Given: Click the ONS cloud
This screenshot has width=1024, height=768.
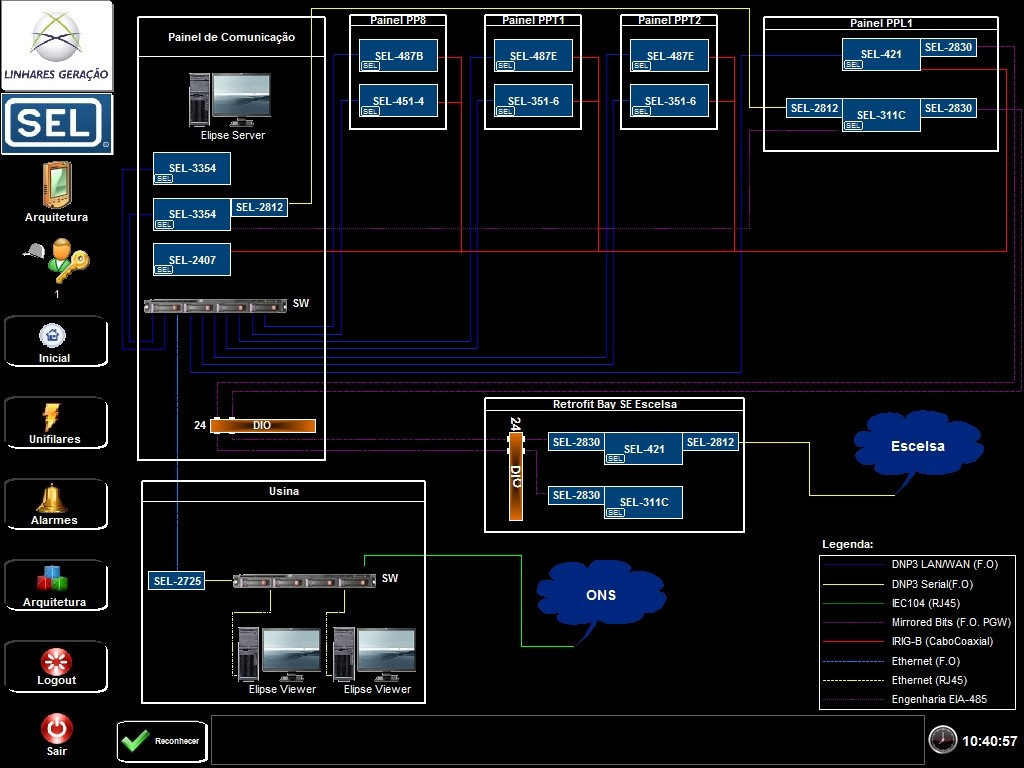Looking at the screenshot, I should pos(601,595).
